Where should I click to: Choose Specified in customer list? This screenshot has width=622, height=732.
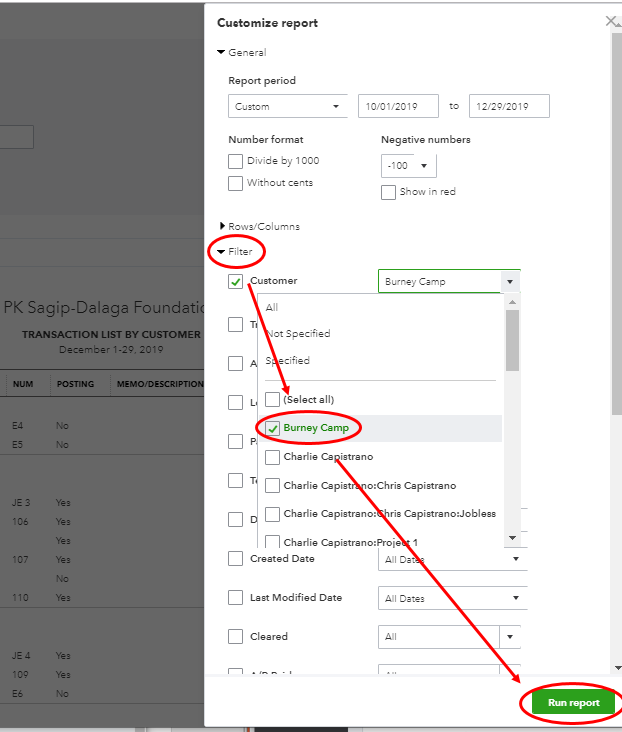pos(287,360)
